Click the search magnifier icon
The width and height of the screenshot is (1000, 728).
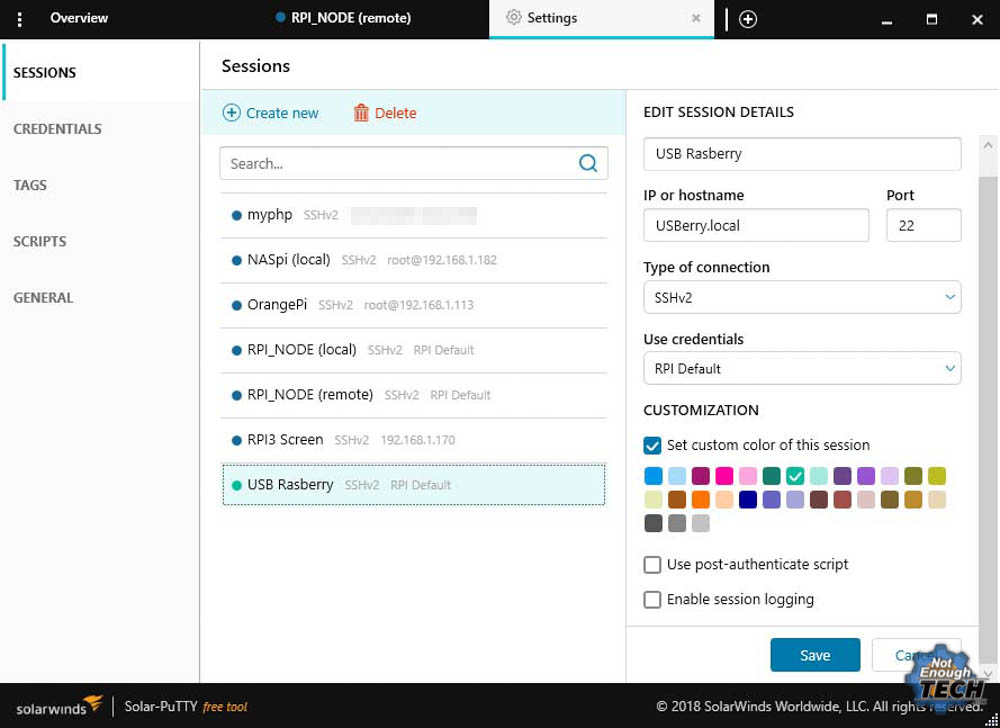(587, 163)
